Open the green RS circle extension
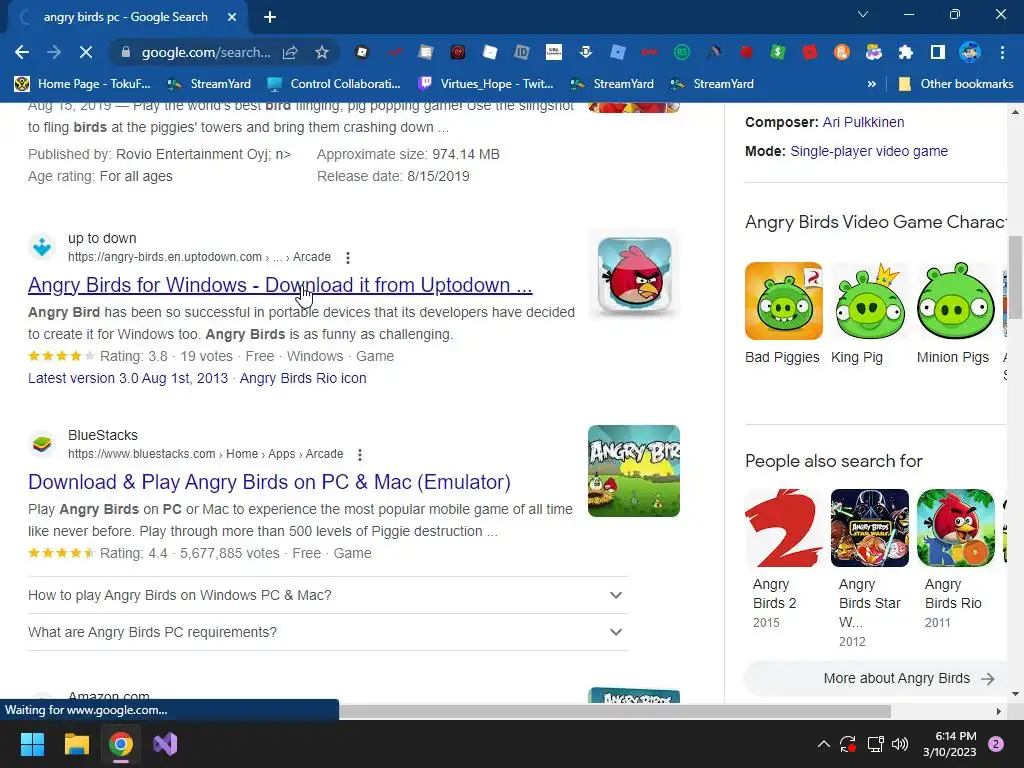 pos(681,52)
